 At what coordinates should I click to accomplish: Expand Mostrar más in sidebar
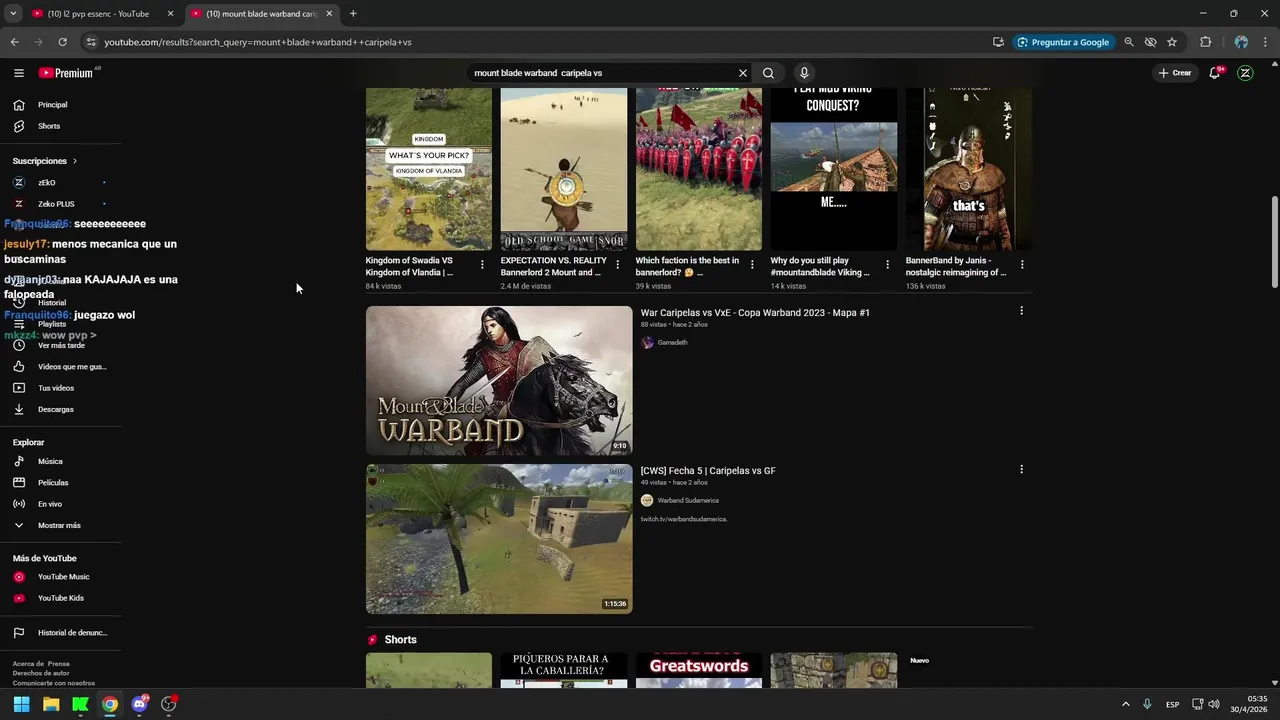click(60, 525)
